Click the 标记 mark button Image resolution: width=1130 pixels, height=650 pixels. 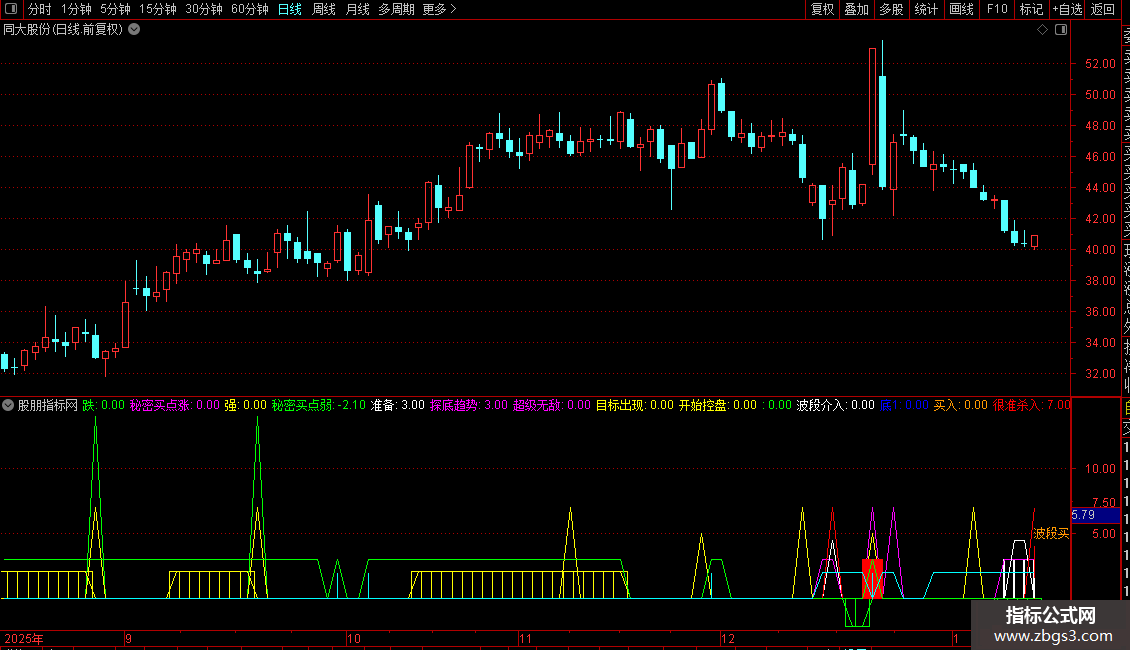coord(1031,9)
